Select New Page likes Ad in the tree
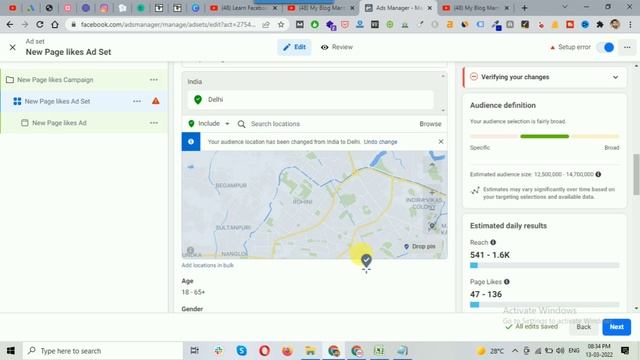Screen dimensions: 640x360 coord(59,123)
